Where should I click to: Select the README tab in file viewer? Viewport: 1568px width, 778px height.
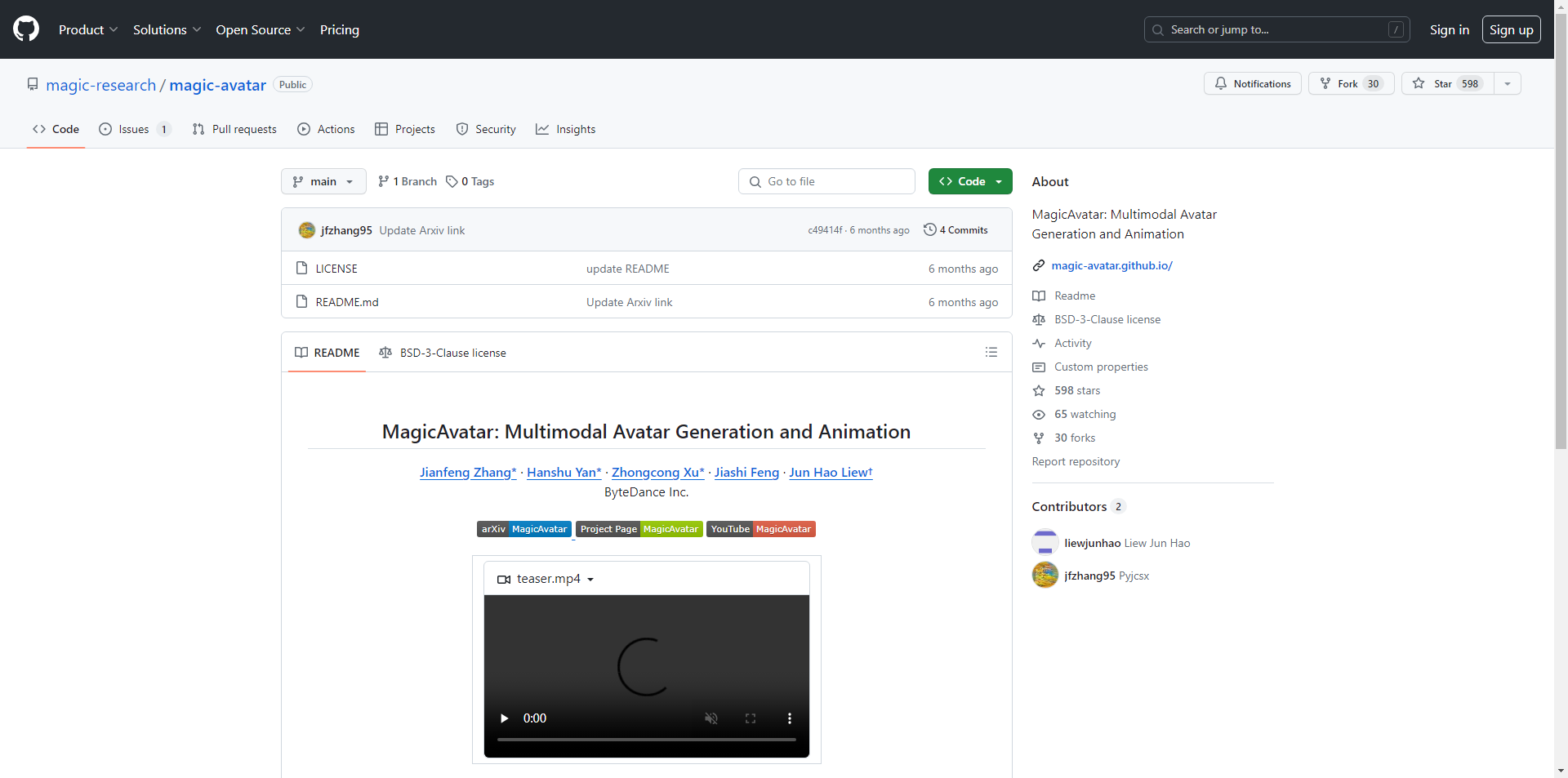pos(327,353)
